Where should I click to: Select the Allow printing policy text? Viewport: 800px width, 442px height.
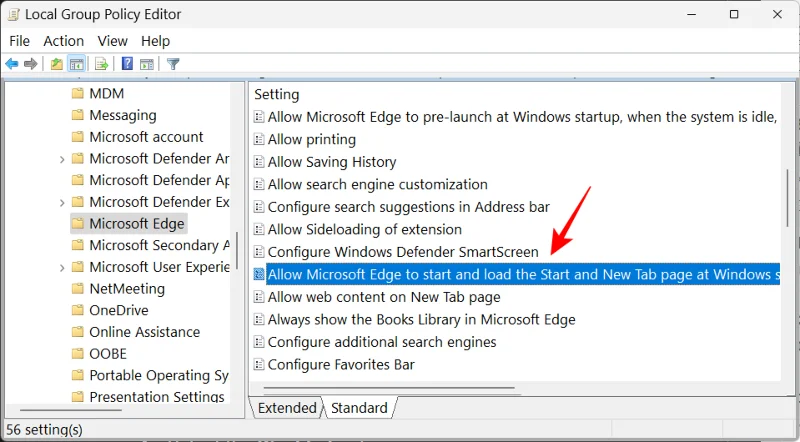312,139
